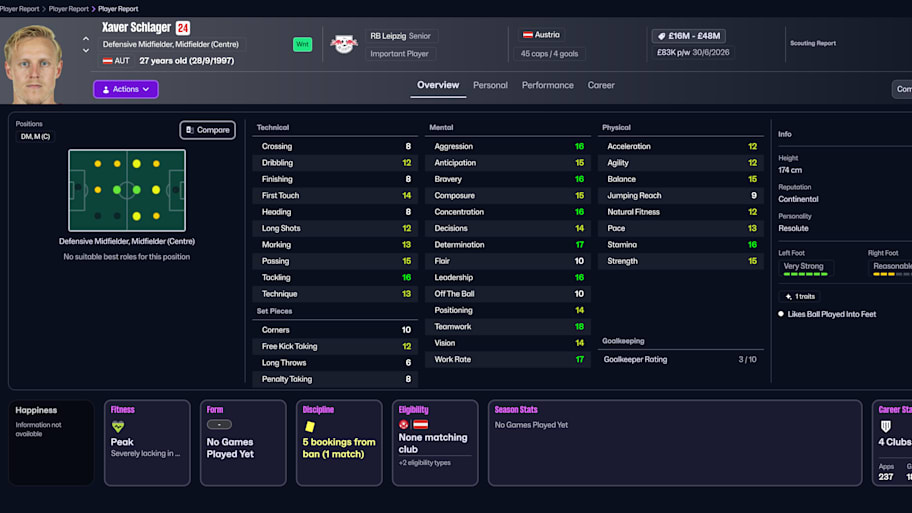Open the Season Stats card
Screen dimensions: 912x513
(x=675, y=443)
